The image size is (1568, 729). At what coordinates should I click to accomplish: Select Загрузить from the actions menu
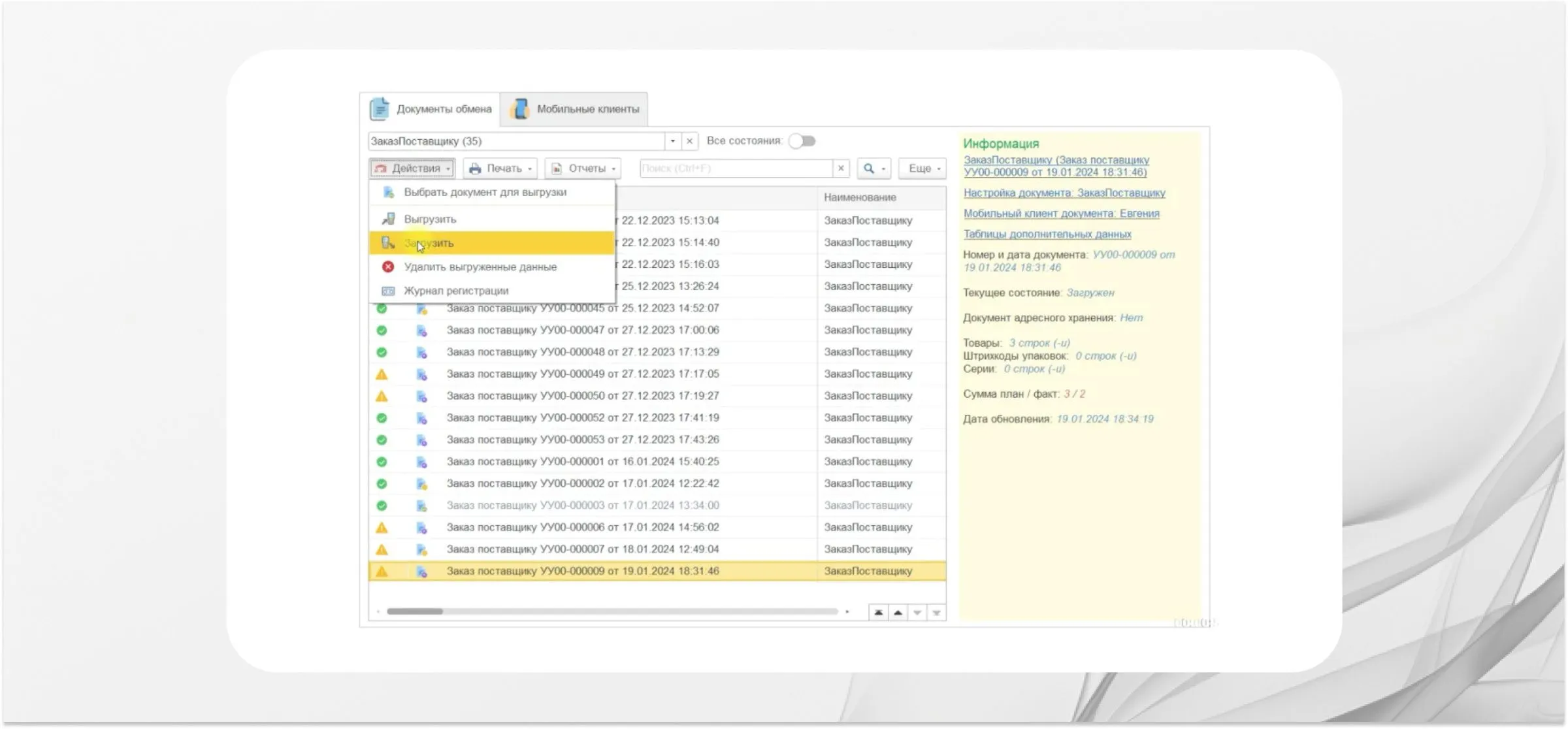[x=491, y=243]
